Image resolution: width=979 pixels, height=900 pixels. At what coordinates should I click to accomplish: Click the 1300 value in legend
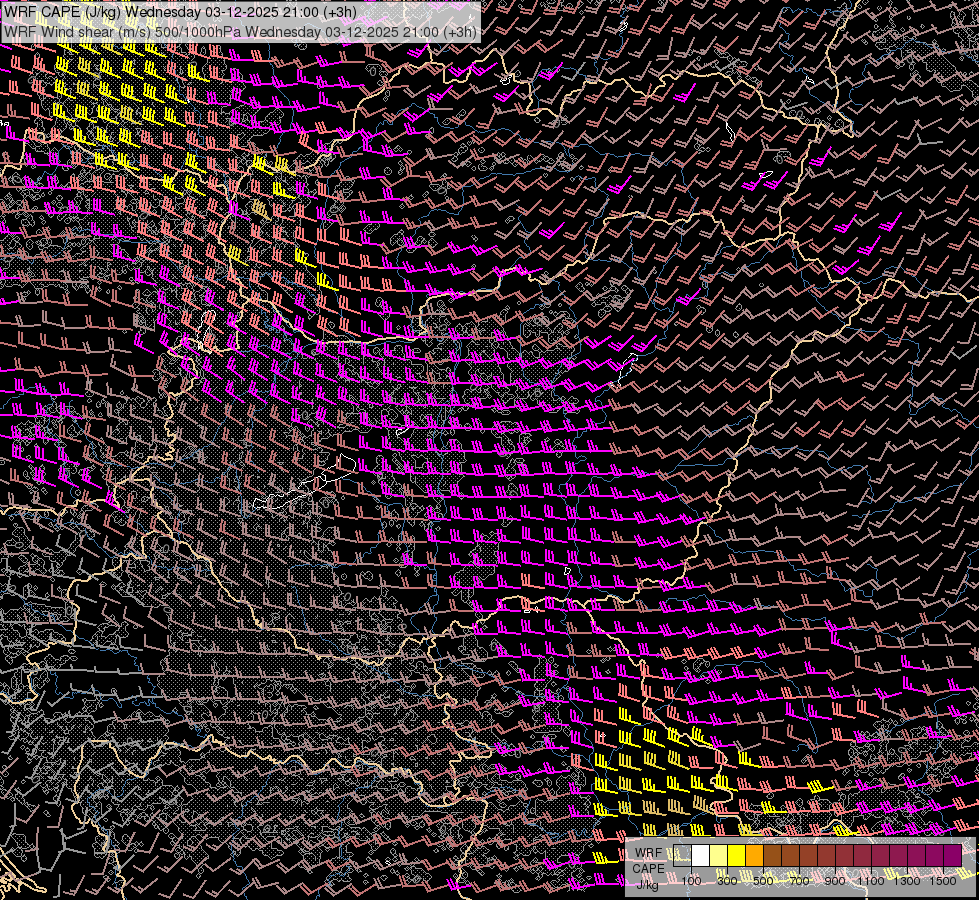pos(907,881)
